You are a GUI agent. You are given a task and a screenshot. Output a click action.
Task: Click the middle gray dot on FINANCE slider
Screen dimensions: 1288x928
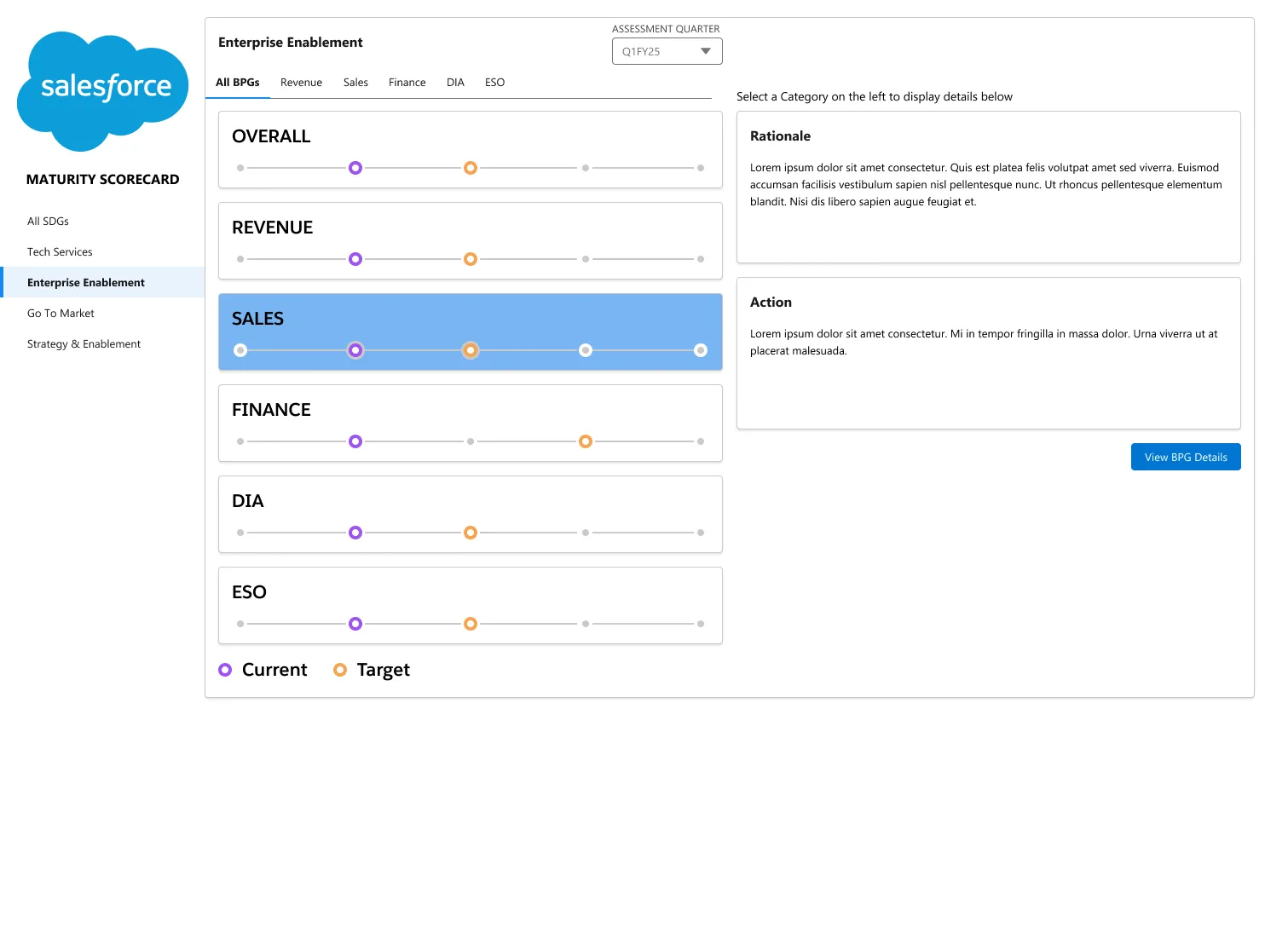click(471, 441)
